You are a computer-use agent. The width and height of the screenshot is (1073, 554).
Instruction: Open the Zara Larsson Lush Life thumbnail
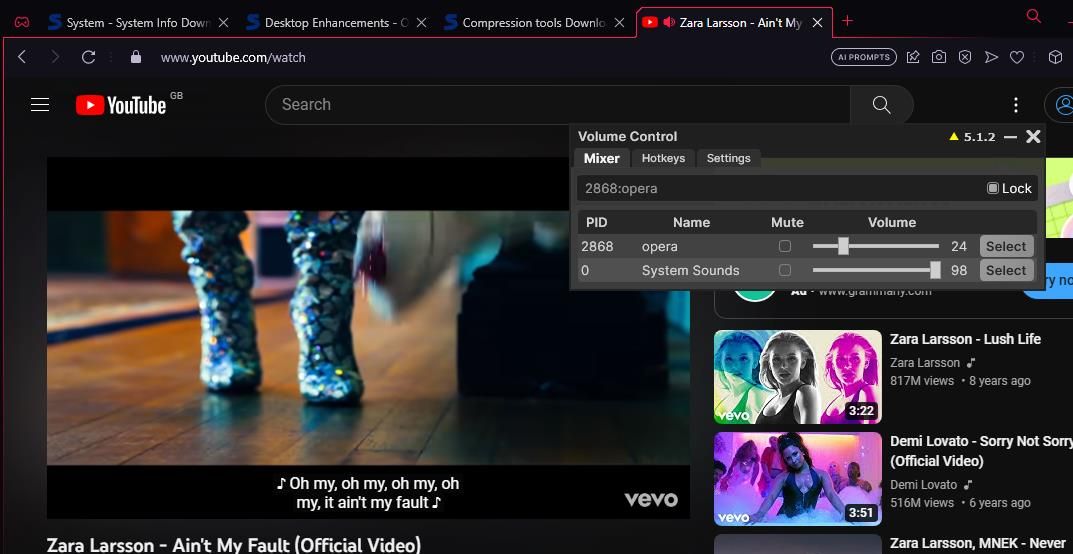pos(797,377)
